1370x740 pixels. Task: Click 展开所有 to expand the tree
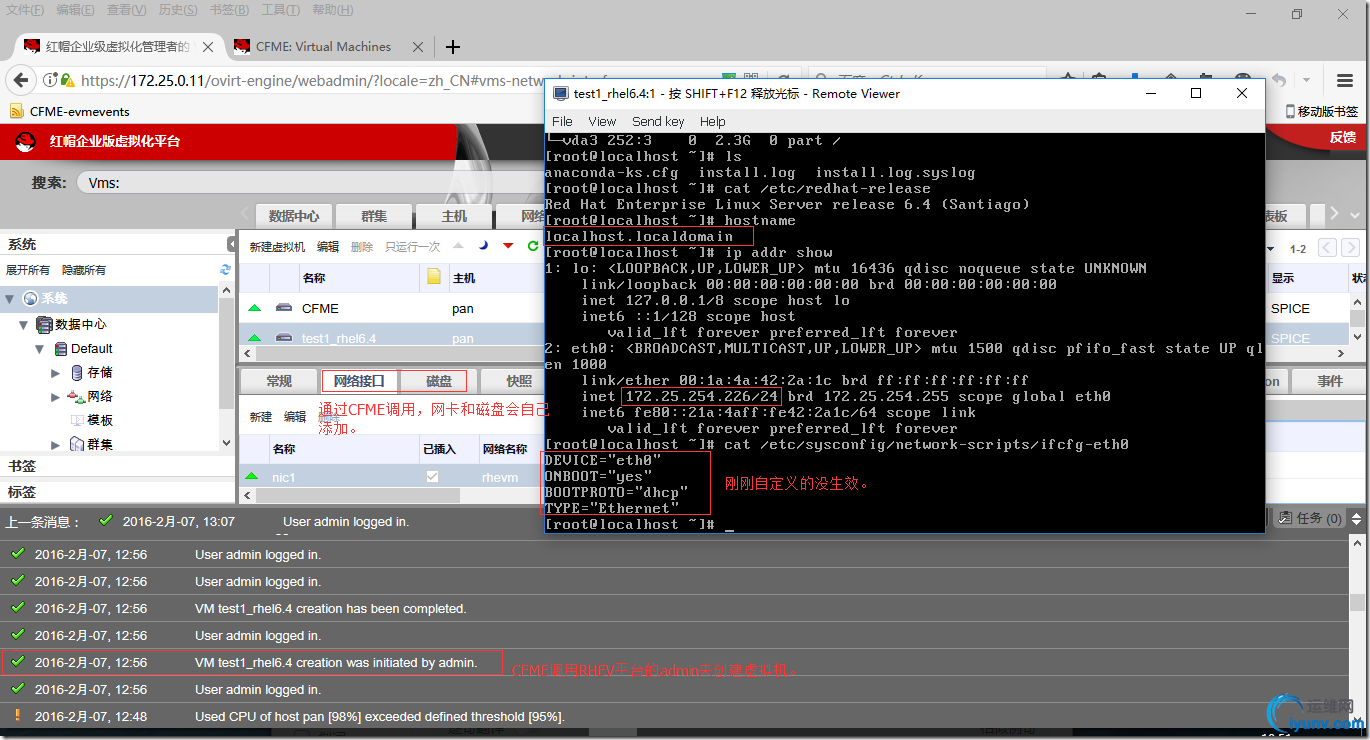coord(28,270)
